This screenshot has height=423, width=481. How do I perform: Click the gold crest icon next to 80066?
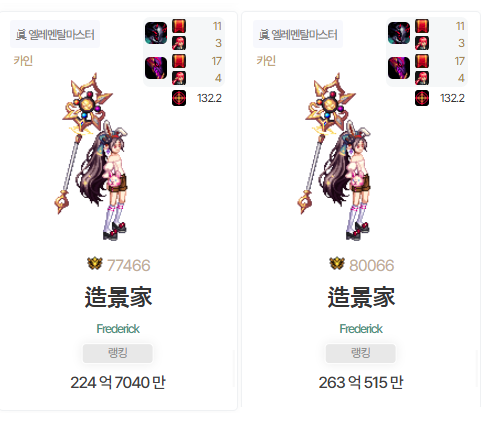[x=337, y=264]
